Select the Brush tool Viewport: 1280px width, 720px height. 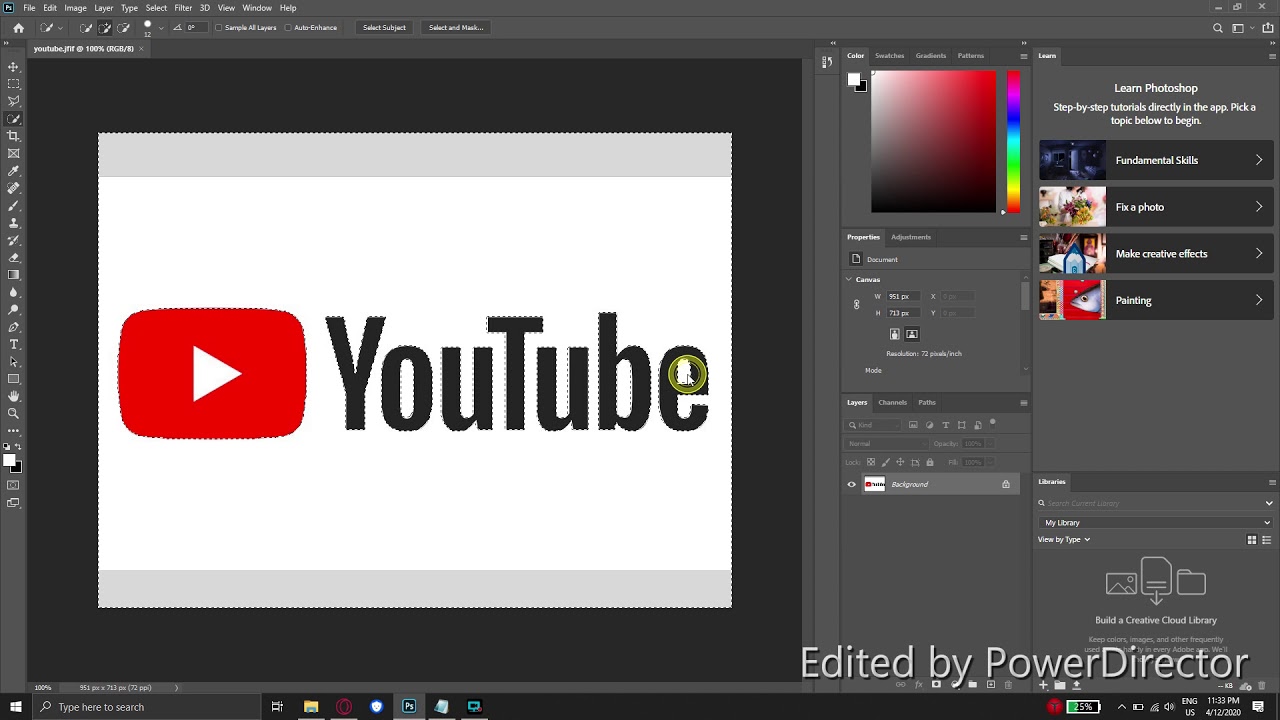[13, 205]
